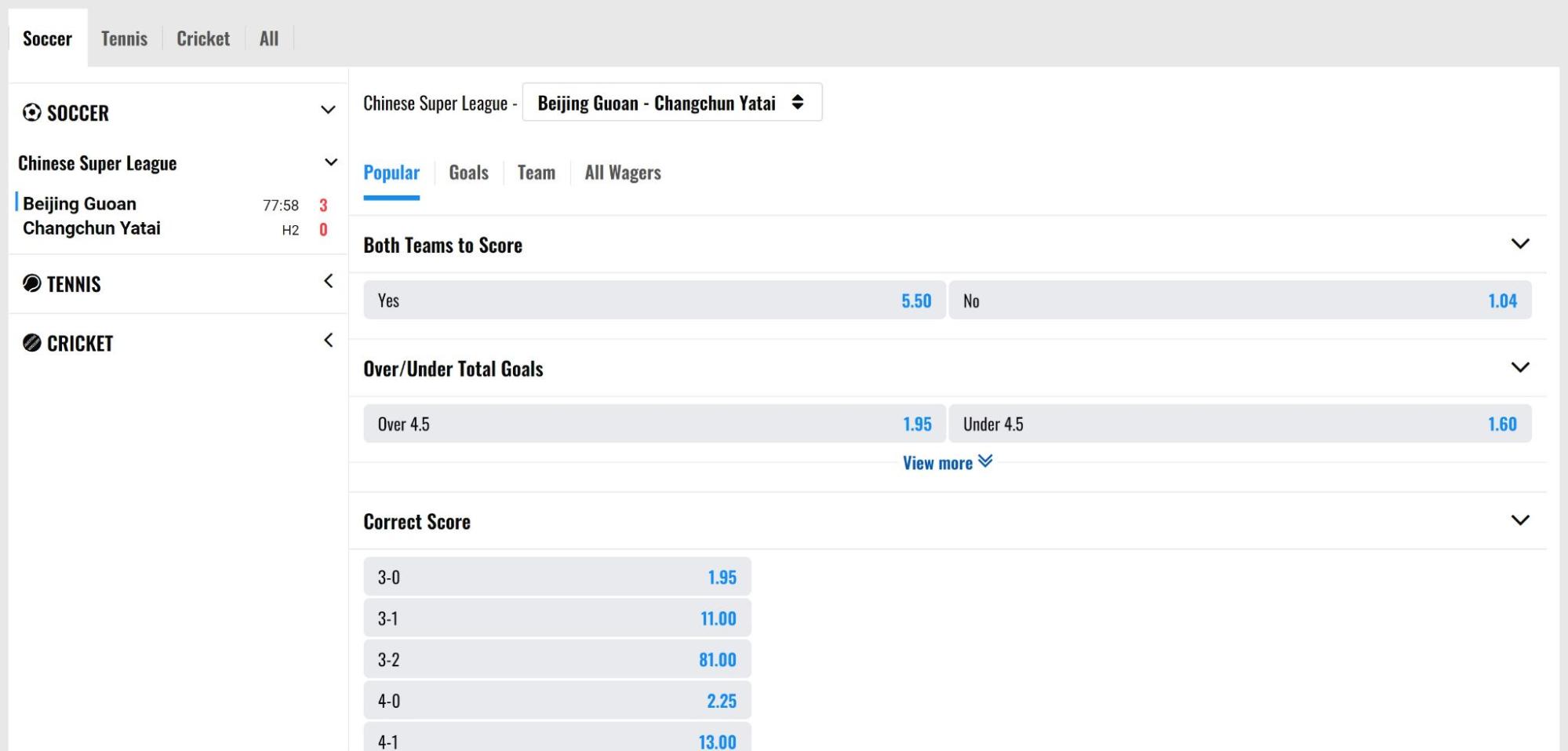Select the Goals wagers tab
This screenshot has width=1568, height=751.
point(468,173)
